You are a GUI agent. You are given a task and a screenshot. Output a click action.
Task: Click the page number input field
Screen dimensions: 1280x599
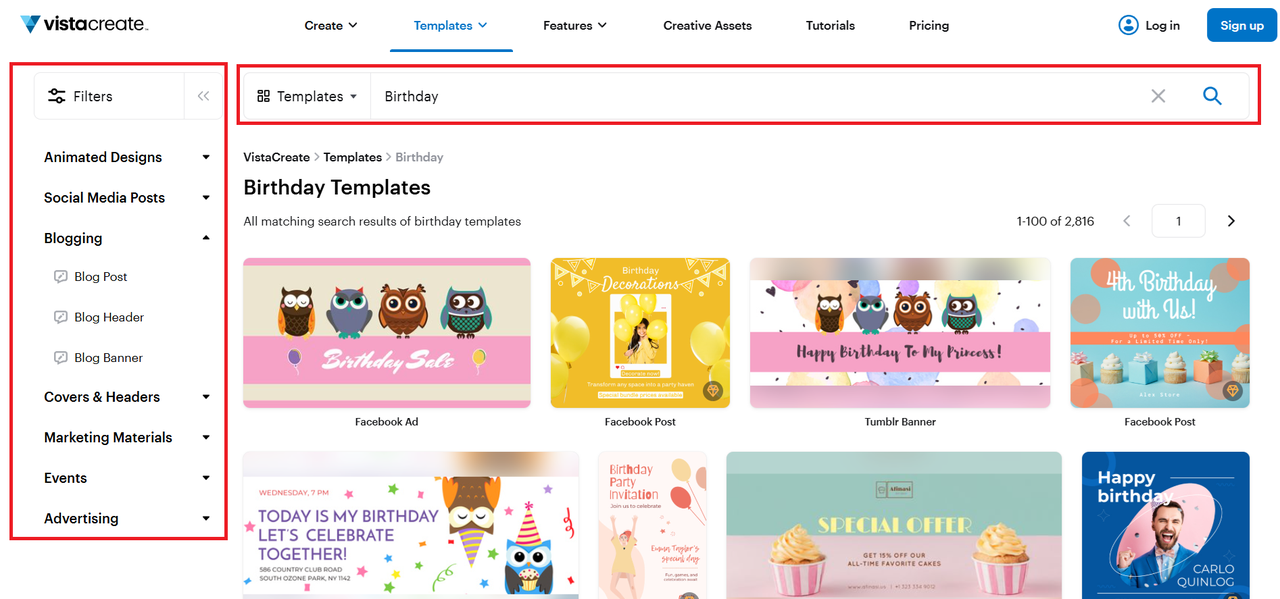coord(1178,221)
